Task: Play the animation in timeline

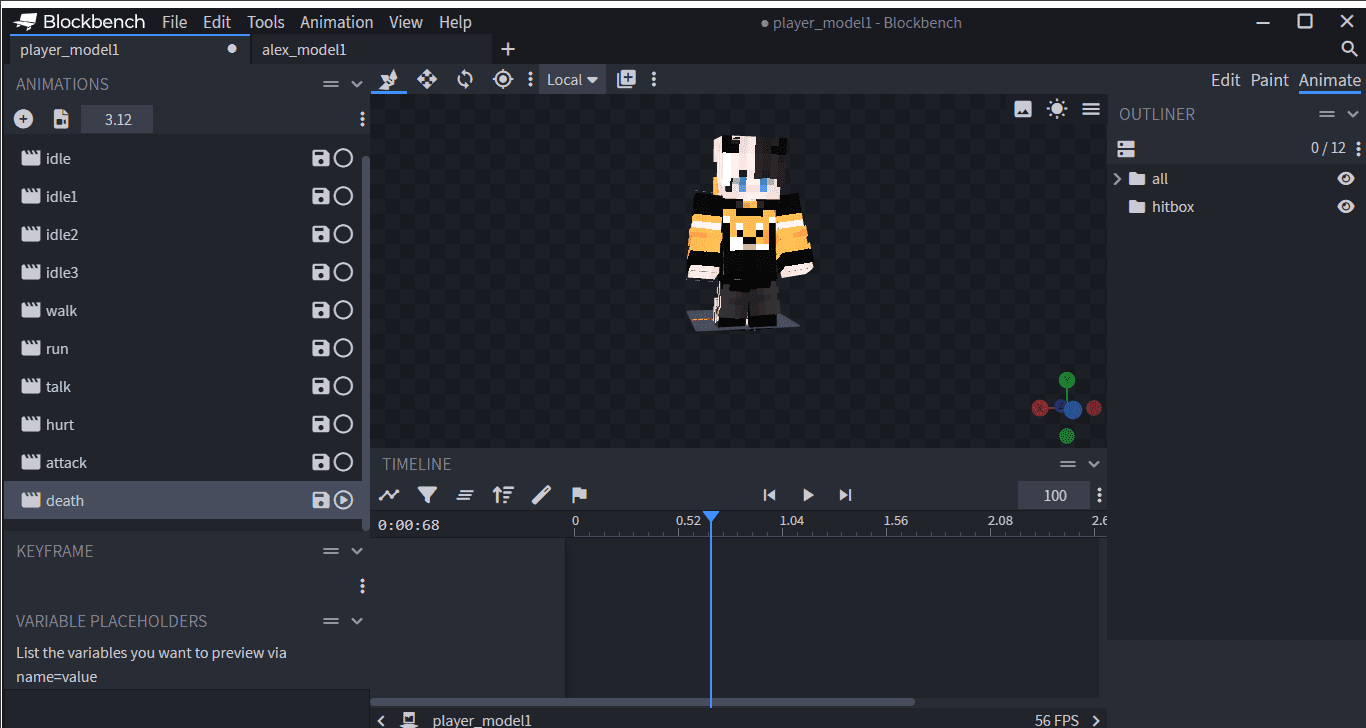Action: (x=808, y=495)
